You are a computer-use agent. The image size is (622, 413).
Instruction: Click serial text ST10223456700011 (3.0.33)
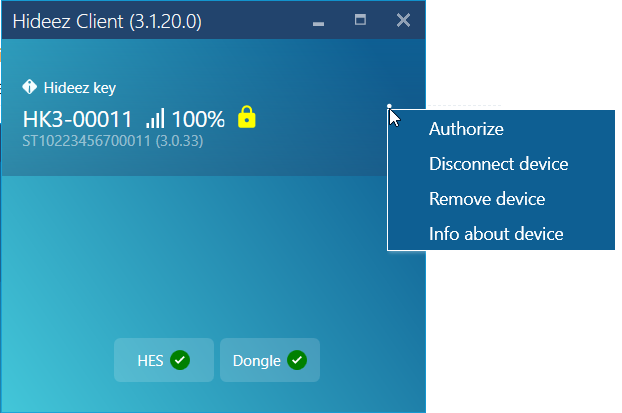tap(113, 141)
